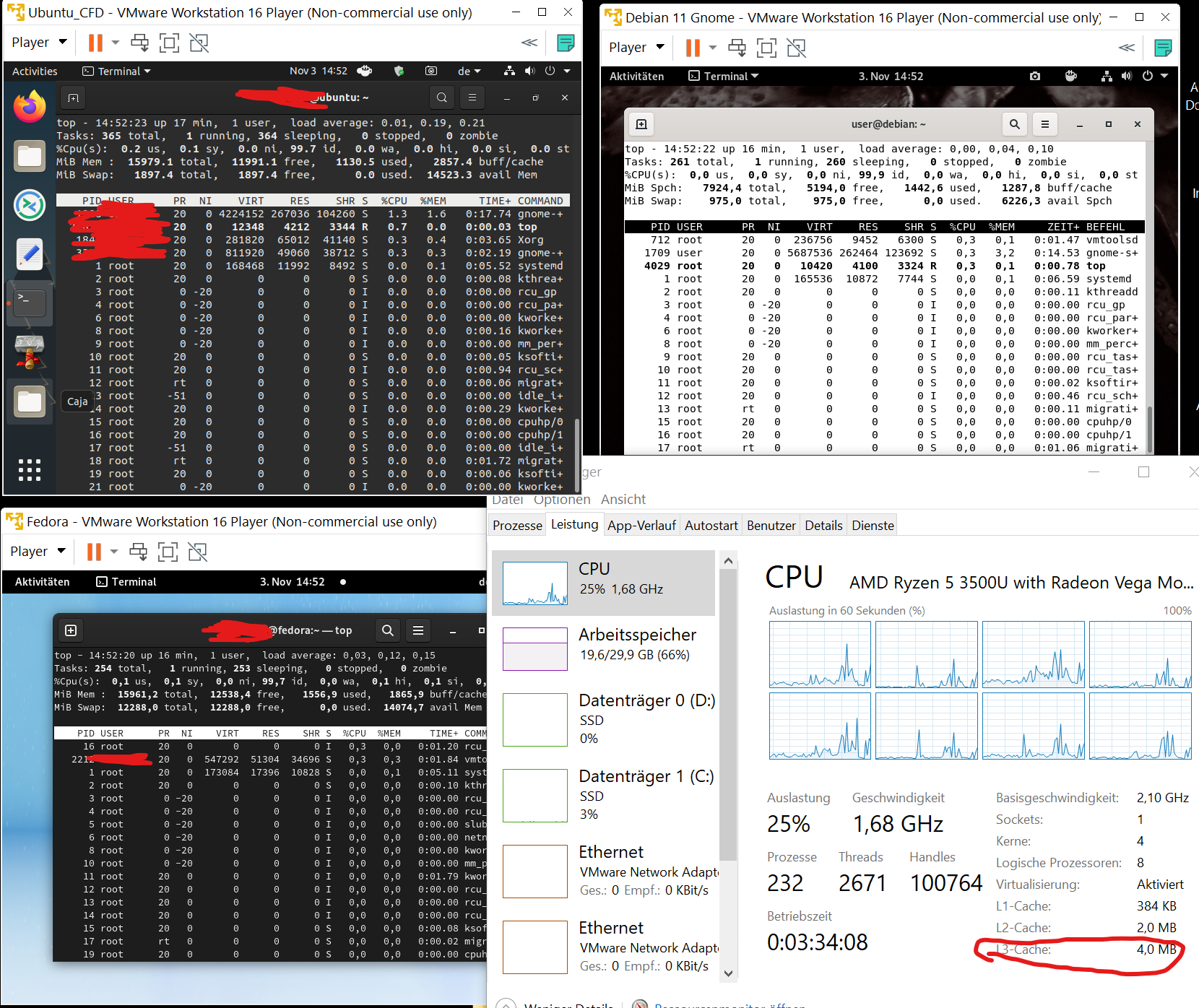Select Datenträger 0 (D:) in the sidebar
This screenshot has width=1199, height=1008.
click(604, 720)
